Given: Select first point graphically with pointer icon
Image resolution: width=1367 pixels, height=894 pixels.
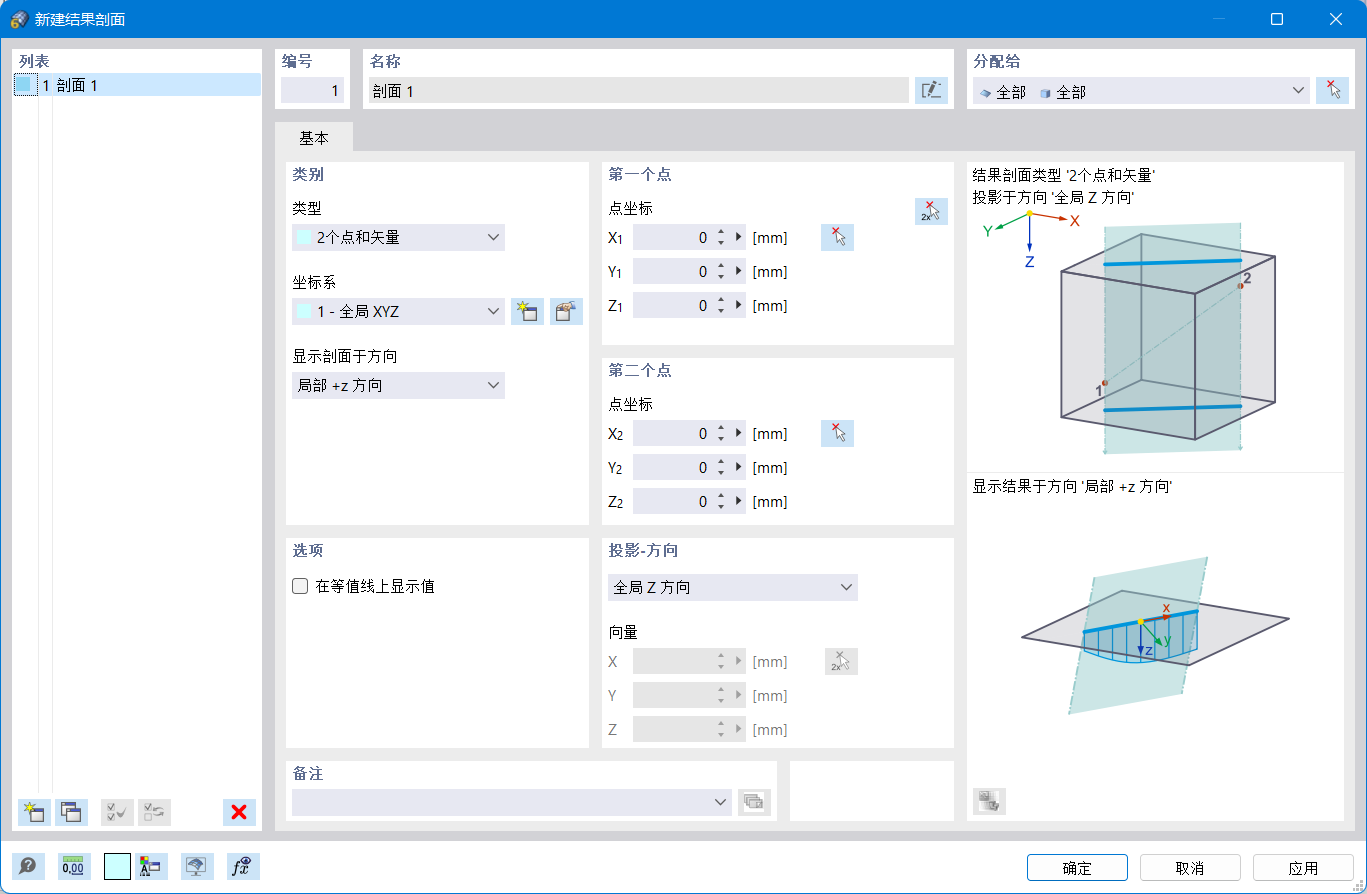Looking at the screenshot, I should (x=837, y=237).
